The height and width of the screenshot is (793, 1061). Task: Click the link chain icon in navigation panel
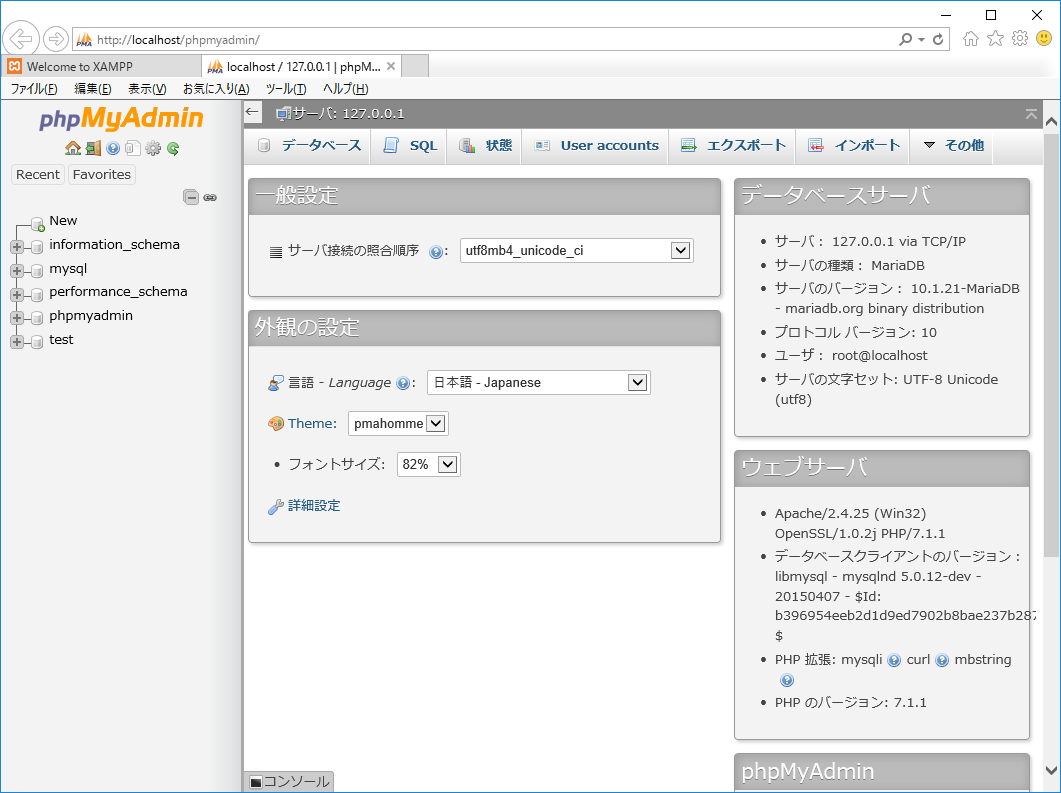click(x=210, y=198)
